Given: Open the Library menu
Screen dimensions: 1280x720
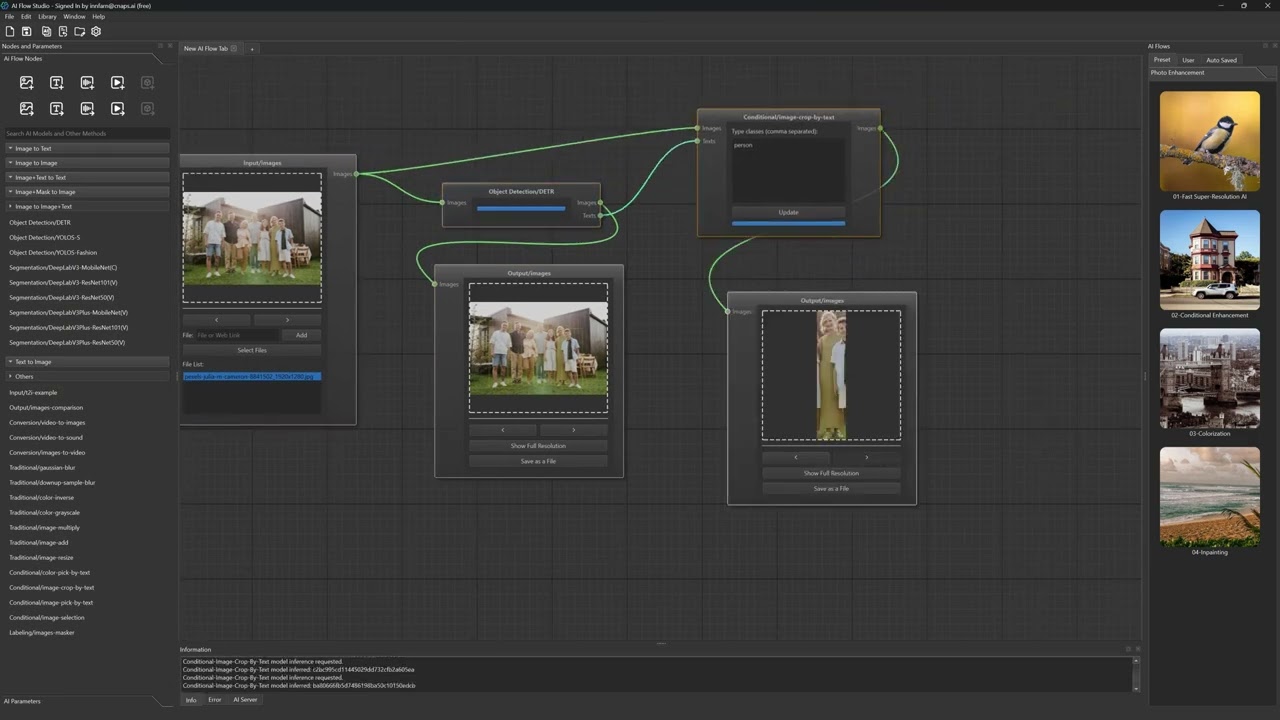Looking at the screenshot, I should click(47, 17).
